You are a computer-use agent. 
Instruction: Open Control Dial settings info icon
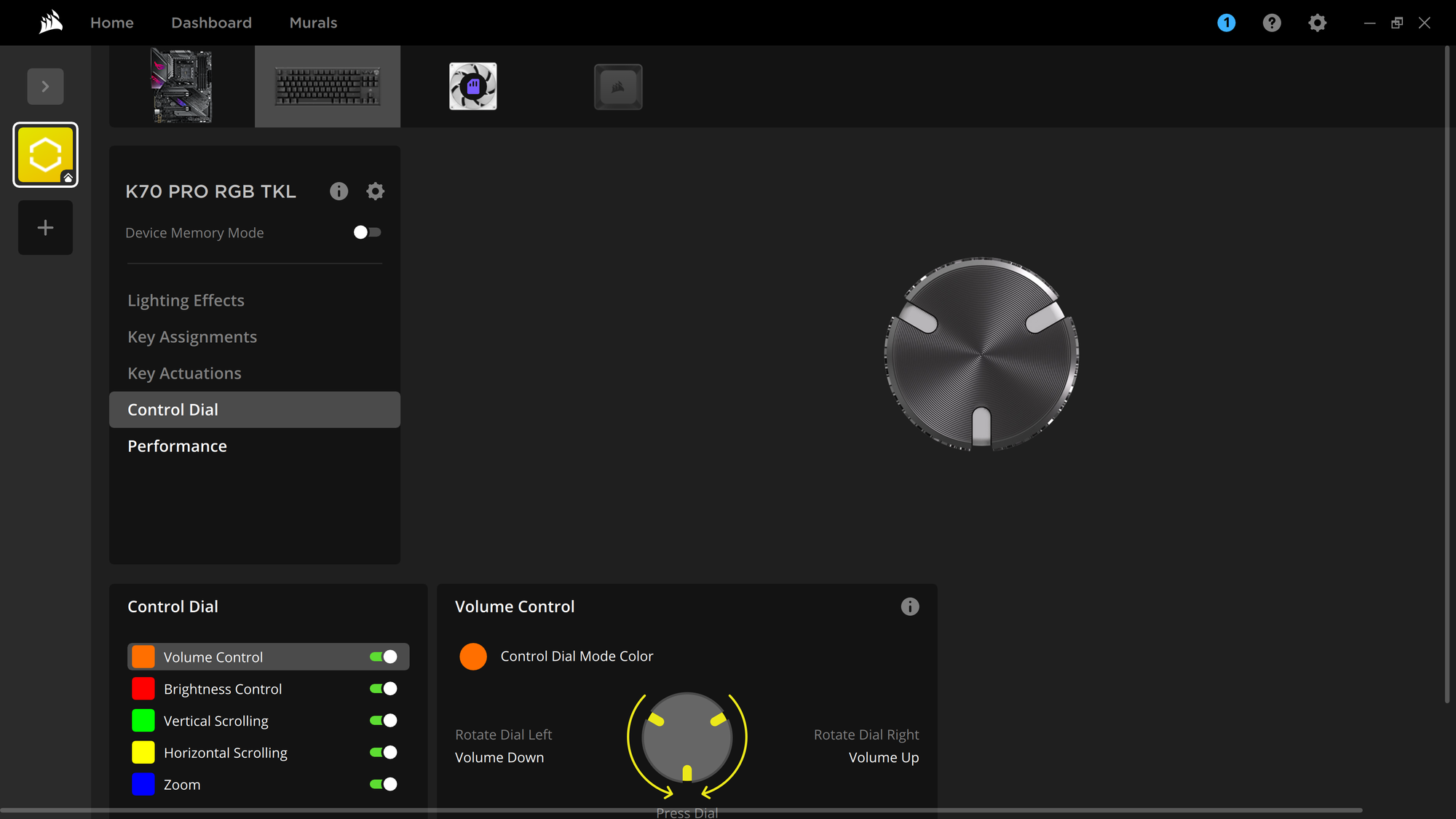(x=908, y=606)
